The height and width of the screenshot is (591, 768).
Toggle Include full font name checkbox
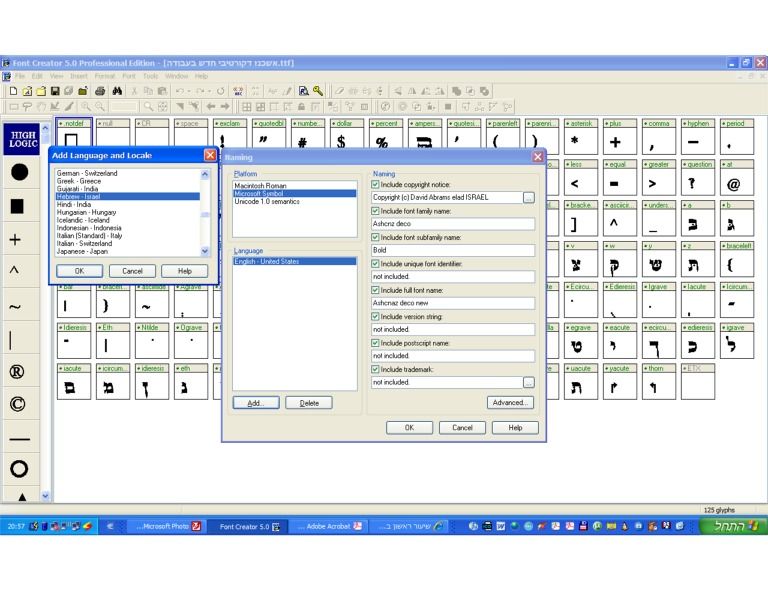click(375, 290)
